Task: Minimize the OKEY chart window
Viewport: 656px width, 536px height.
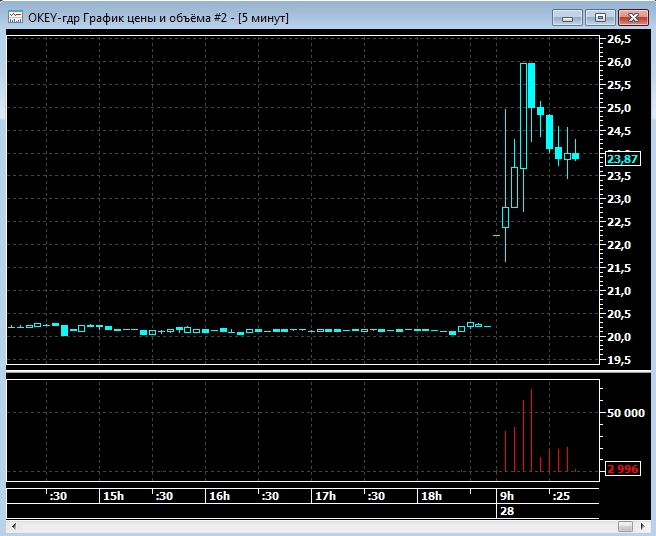Action: pos(567,17)
